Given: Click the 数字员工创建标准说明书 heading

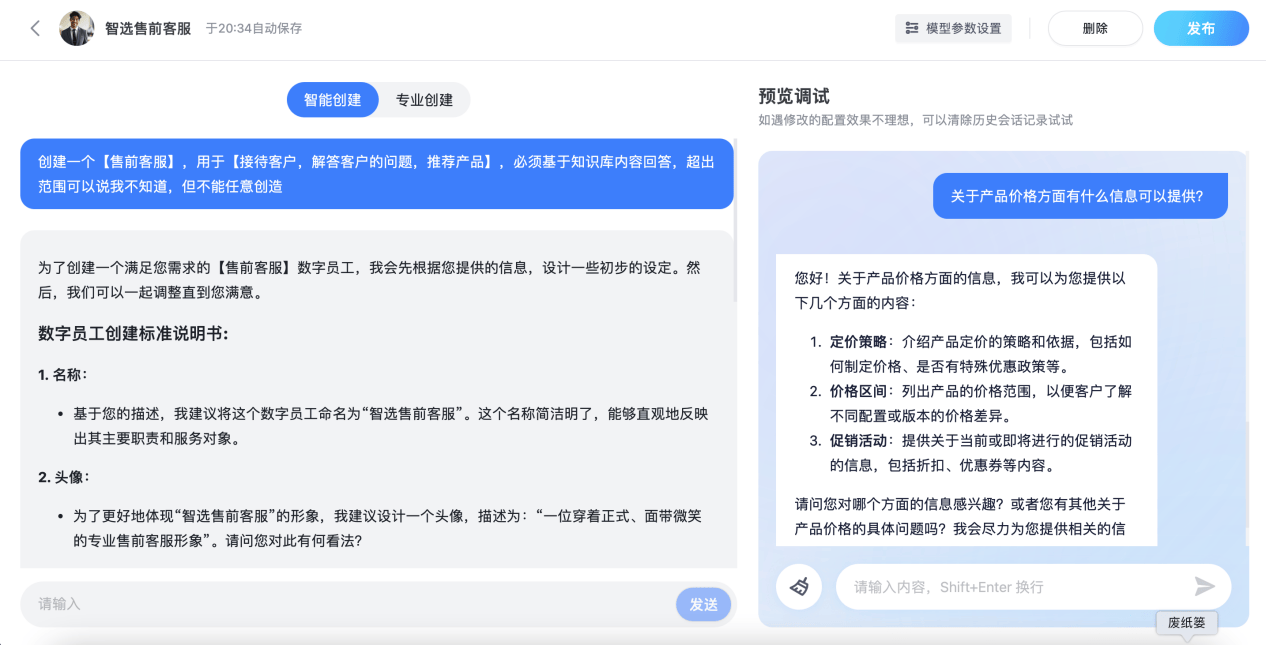Looking at the screenshot, I should click(x=133, y=333).
